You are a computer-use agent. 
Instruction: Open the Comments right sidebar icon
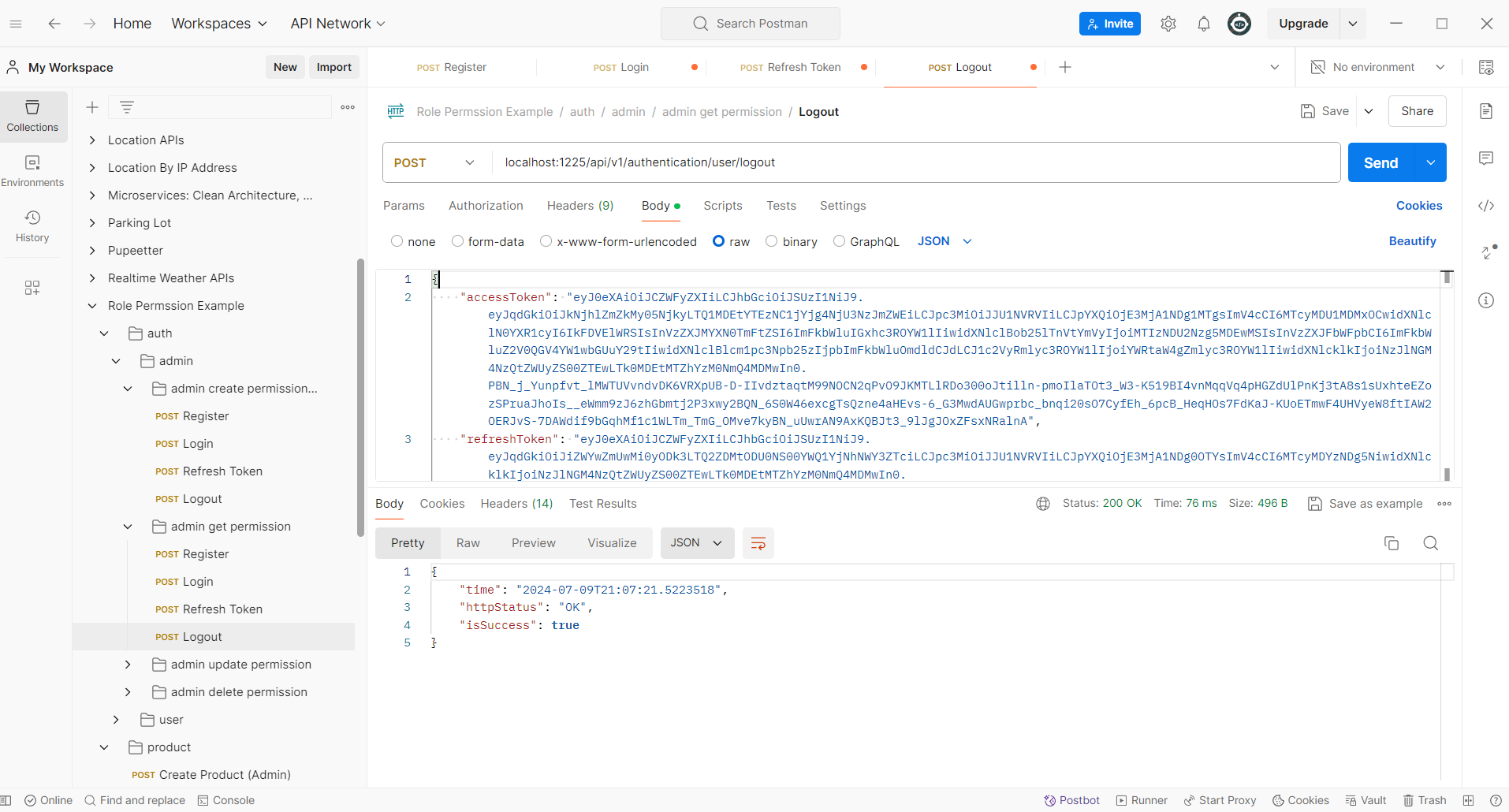(x=1486, y=158)
